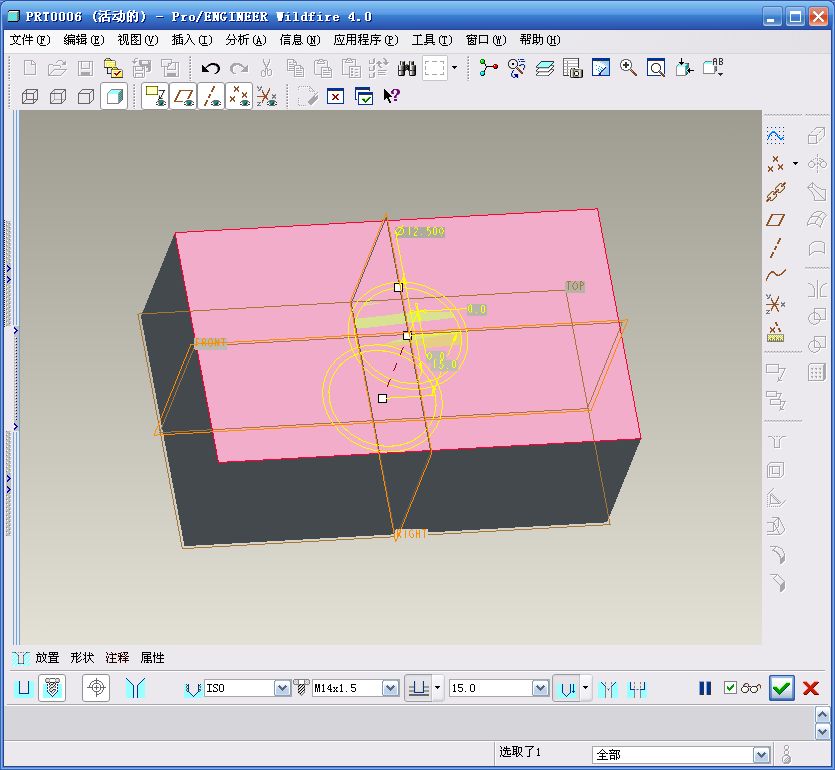Click the ⌀12.509 diameter dimension
The height and width of the screenshot is (770, 835).
point(420,232)
